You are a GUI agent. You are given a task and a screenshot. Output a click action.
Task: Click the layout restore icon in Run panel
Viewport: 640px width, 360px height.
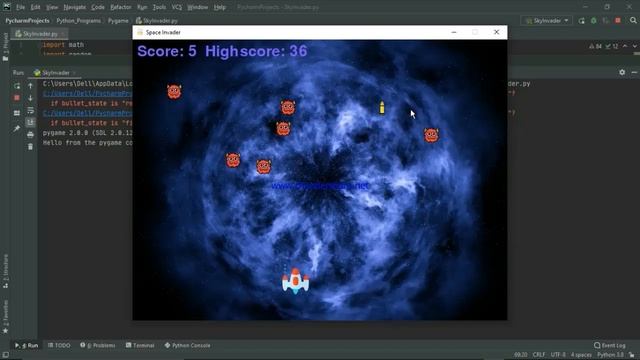coord(17,113)
